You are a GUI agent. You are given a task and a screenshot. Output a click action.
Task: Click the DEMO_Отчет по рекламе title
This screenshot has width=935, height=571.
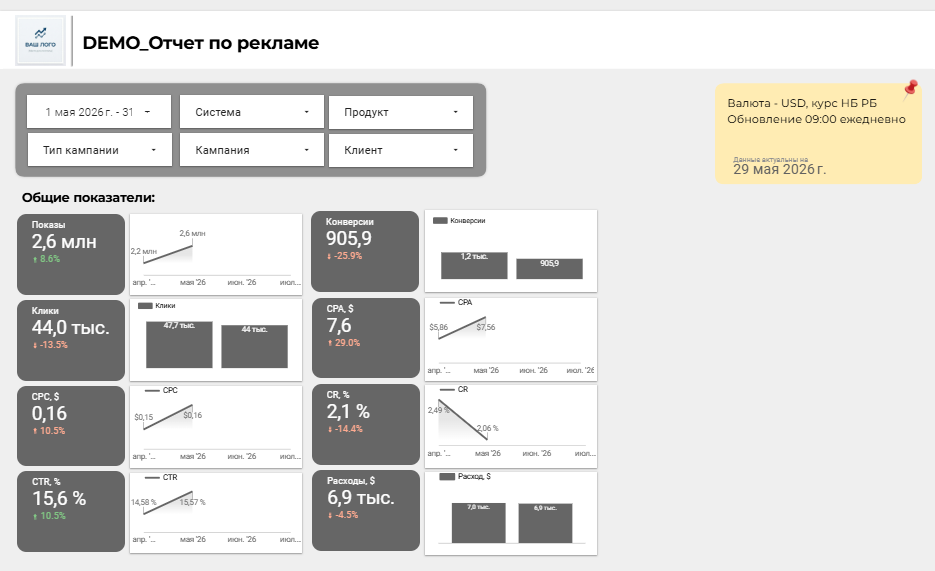(200, 43)
